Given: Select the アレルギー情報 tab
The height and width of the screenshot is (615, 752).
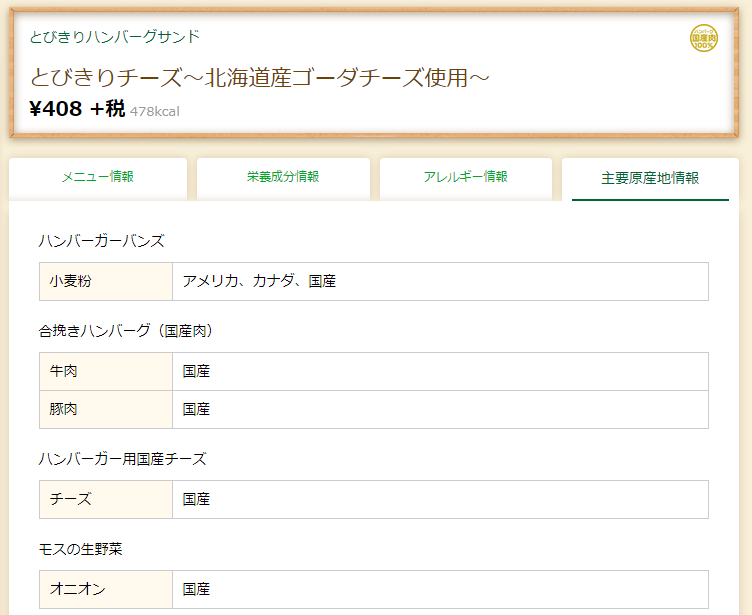Looking at the screenshot, I should [x=465, y=177].
